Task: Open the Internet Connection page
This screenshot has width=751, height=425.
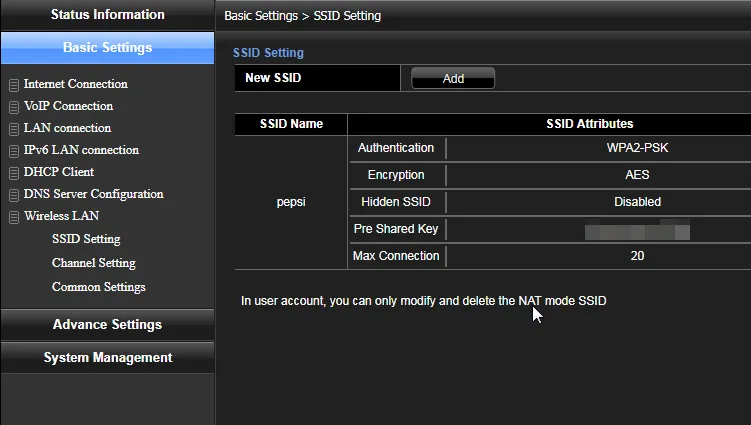Action: 75,84
